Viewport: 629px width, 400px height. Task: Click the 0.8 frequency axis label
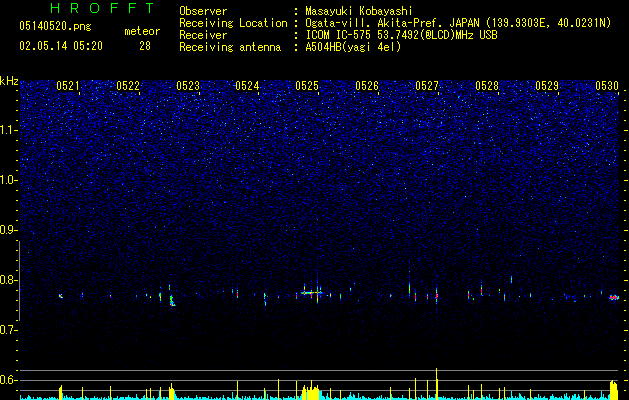(x=9, y=280)
